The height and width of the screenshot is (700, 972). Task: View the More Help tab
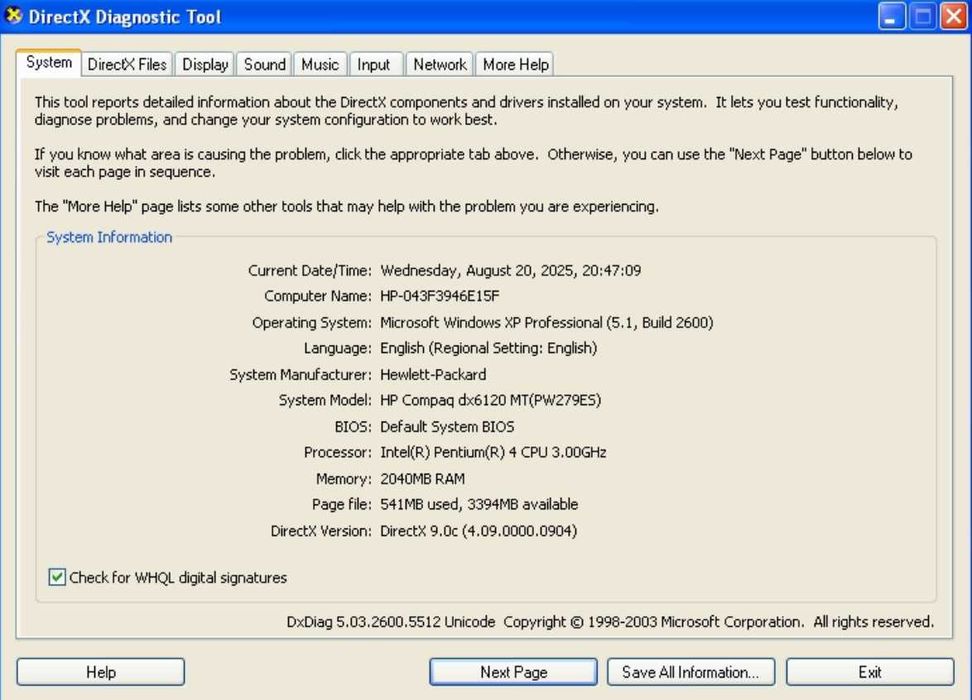515,64
